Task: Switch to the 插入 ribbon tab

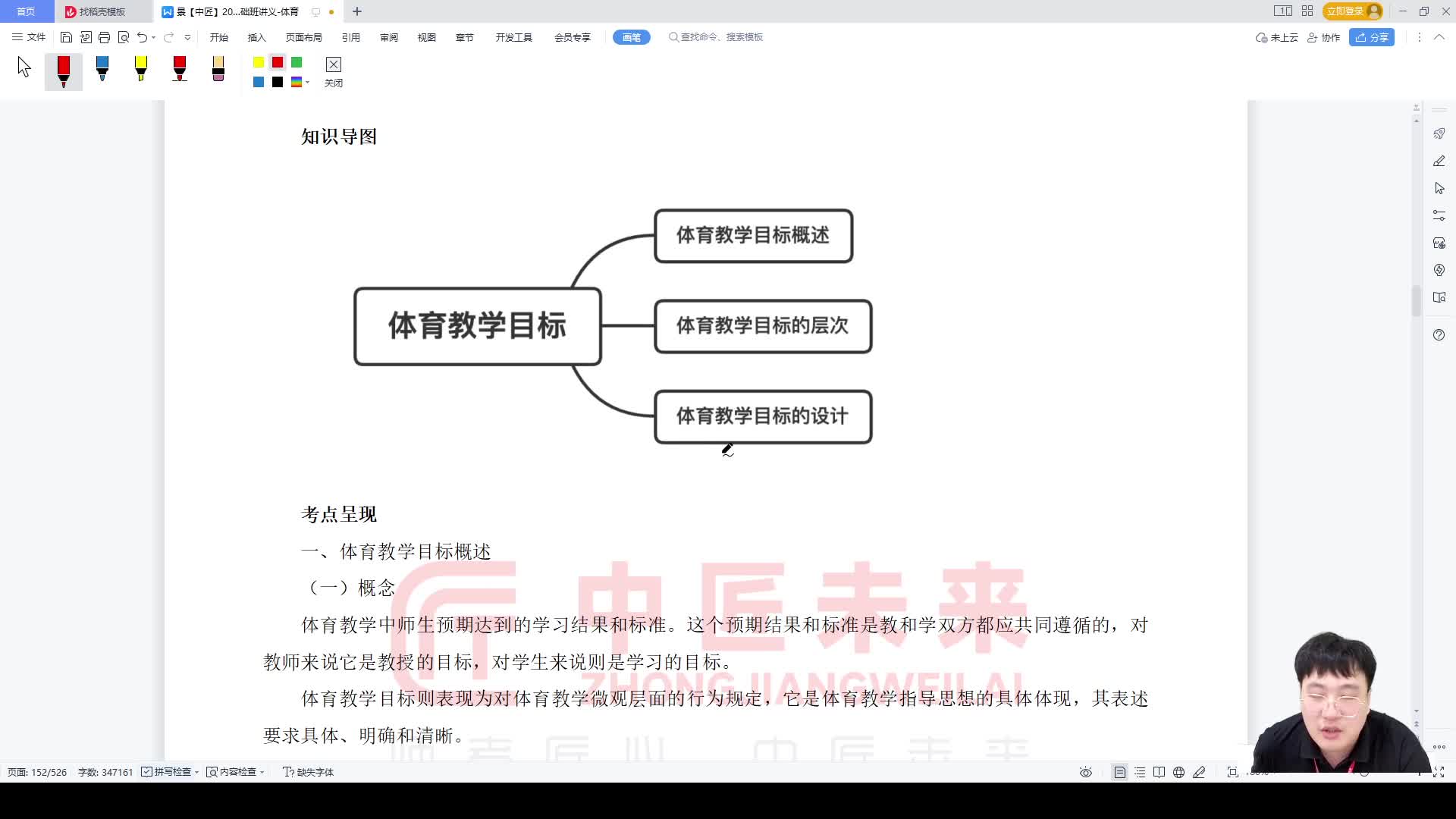Action: click(x=256, y=36)
